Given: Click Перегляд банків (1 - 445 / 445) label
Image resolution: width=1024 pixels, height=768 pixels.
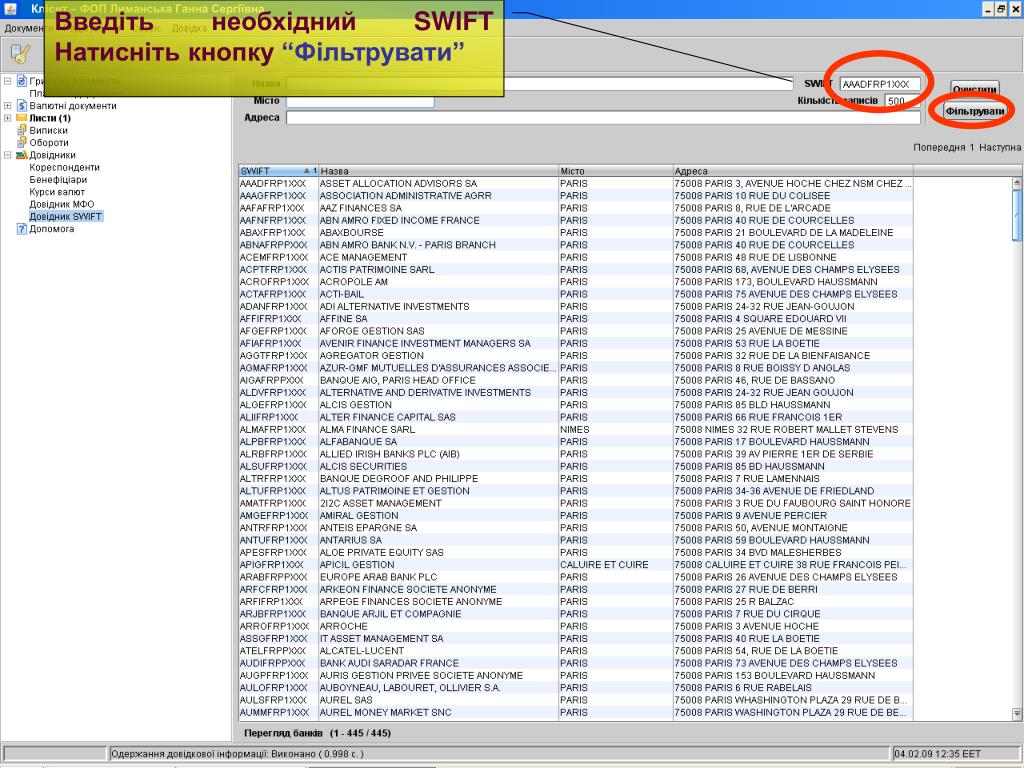Looking at the screenshot, I should click(317, 733).
